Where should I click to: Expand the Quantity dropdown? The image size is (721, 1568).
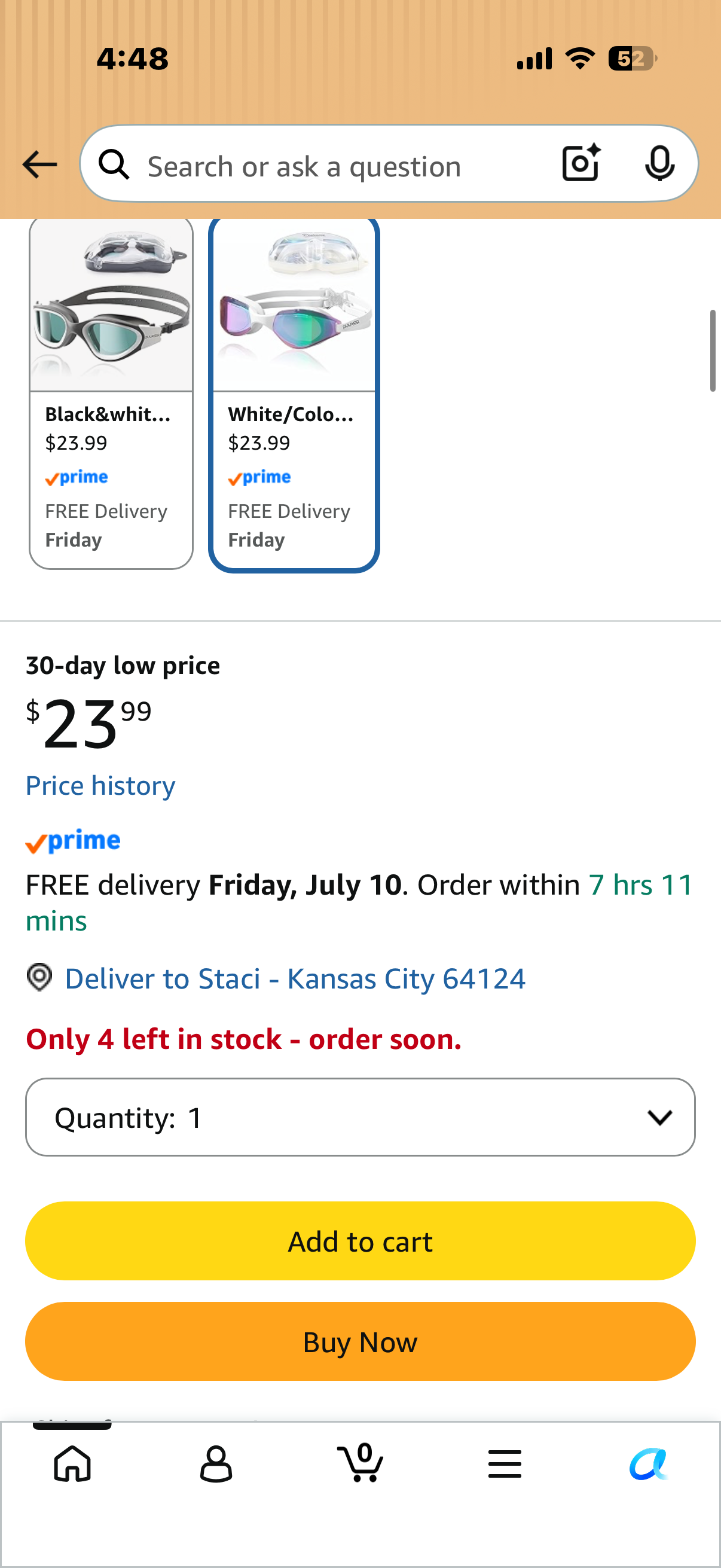click(x=360, y=1117)
